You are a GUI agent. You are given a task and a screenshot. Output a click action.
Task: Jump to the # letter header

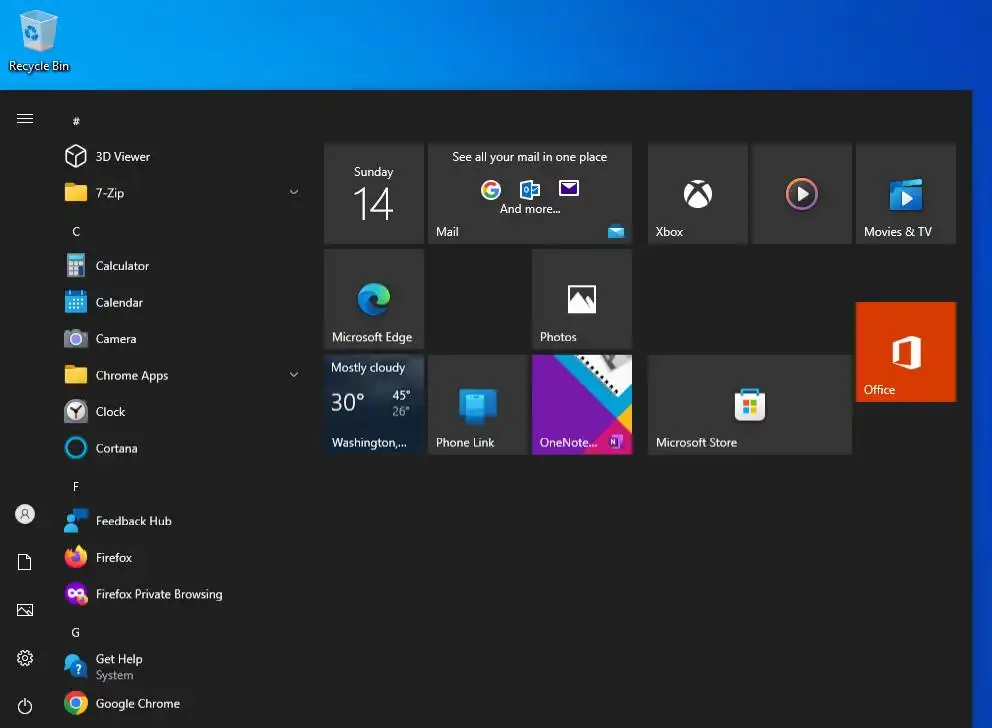[76, 121]
